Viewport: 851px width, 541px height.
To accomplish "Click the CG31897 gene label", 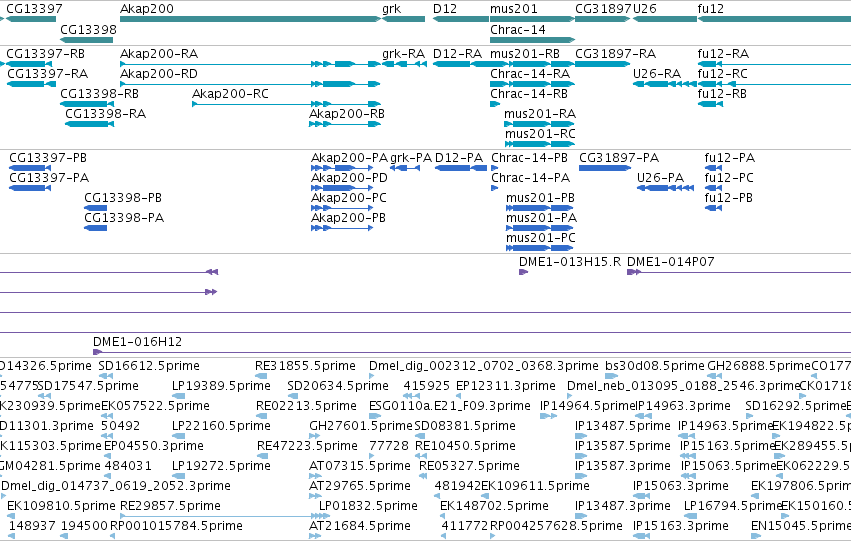I will tap(603, 9).
